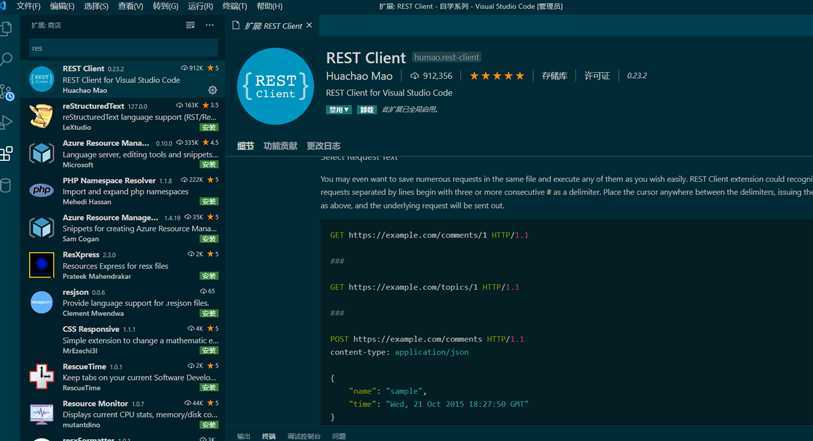Click the 卸载 uninstall button

(x=367, y=109)
